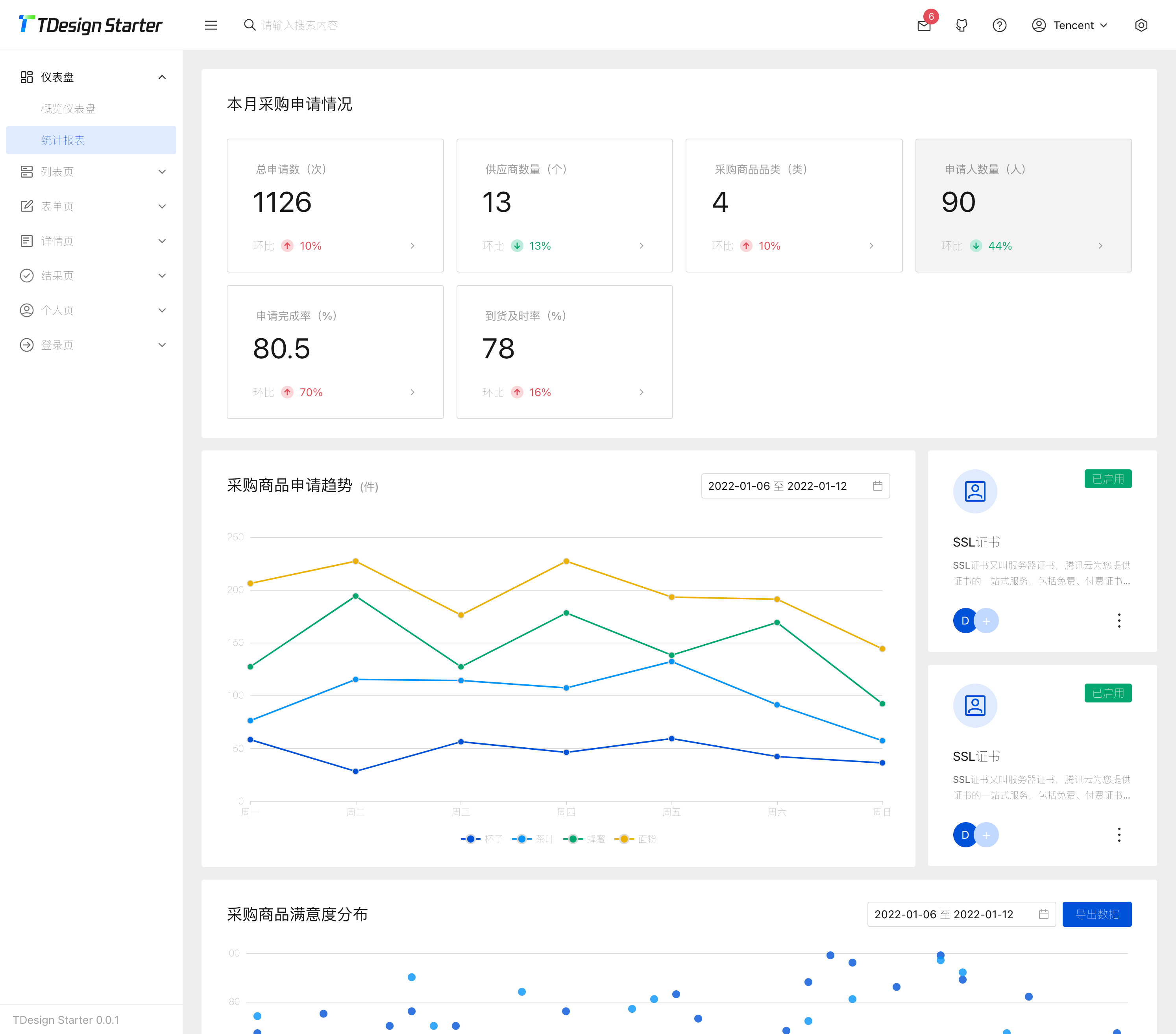Open more options on first SSL证书 card
Viewport: 1176px width, 1034px height.
[x=1119, y=621]
